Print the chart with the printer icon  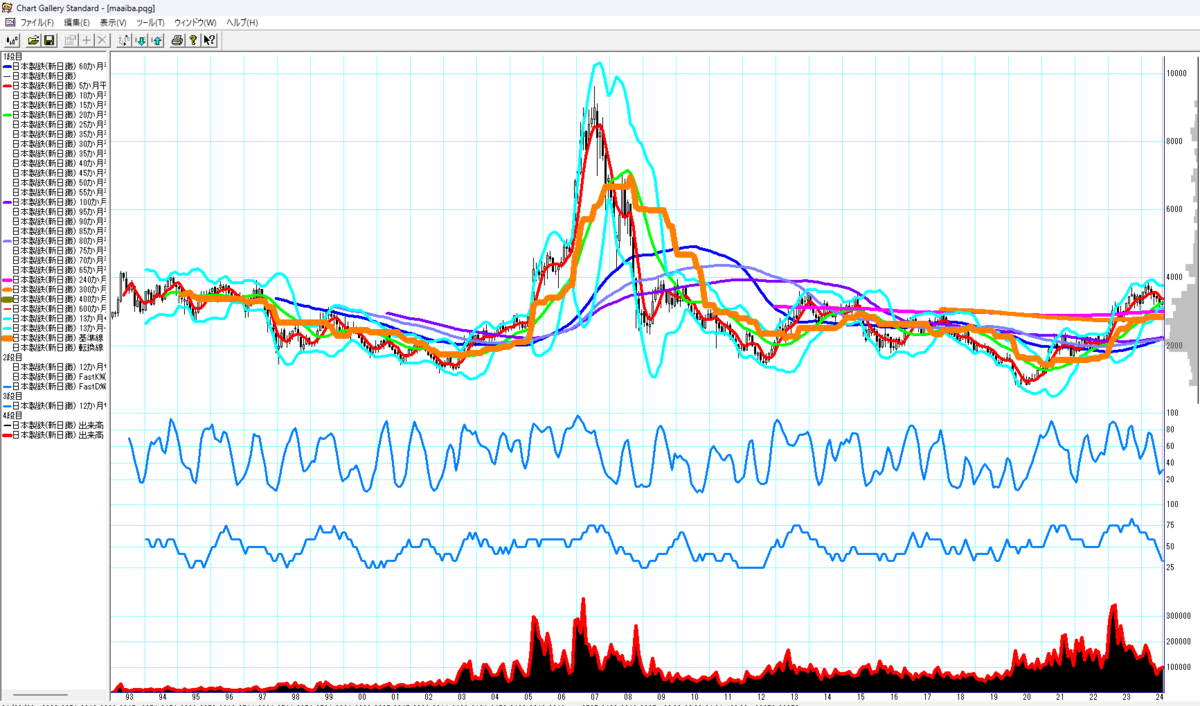(177, 40)
